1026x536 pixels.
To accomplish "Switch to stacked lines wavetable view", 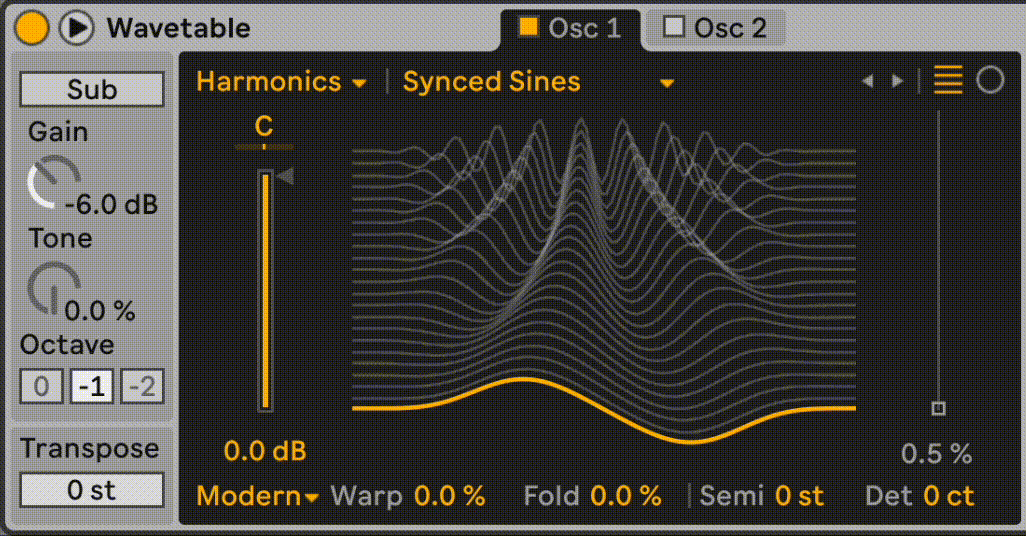I will (x=948, y=81).
